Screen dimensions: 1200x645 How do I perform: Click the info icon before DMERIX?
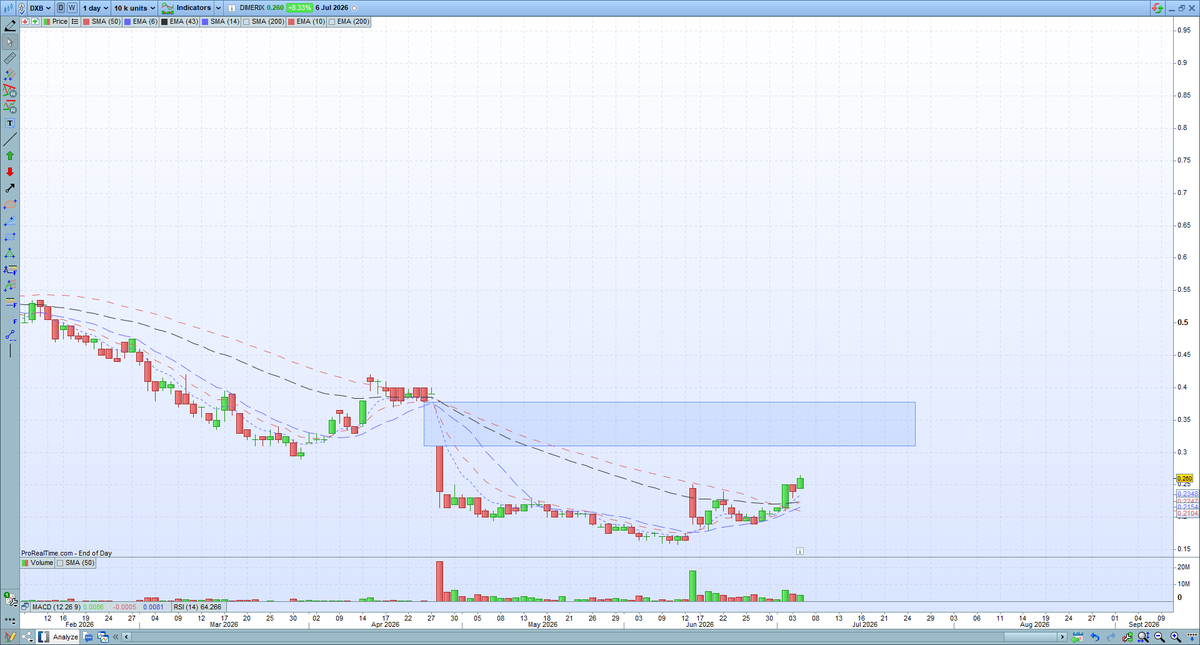pyautogui.click(x=232, y=8)
